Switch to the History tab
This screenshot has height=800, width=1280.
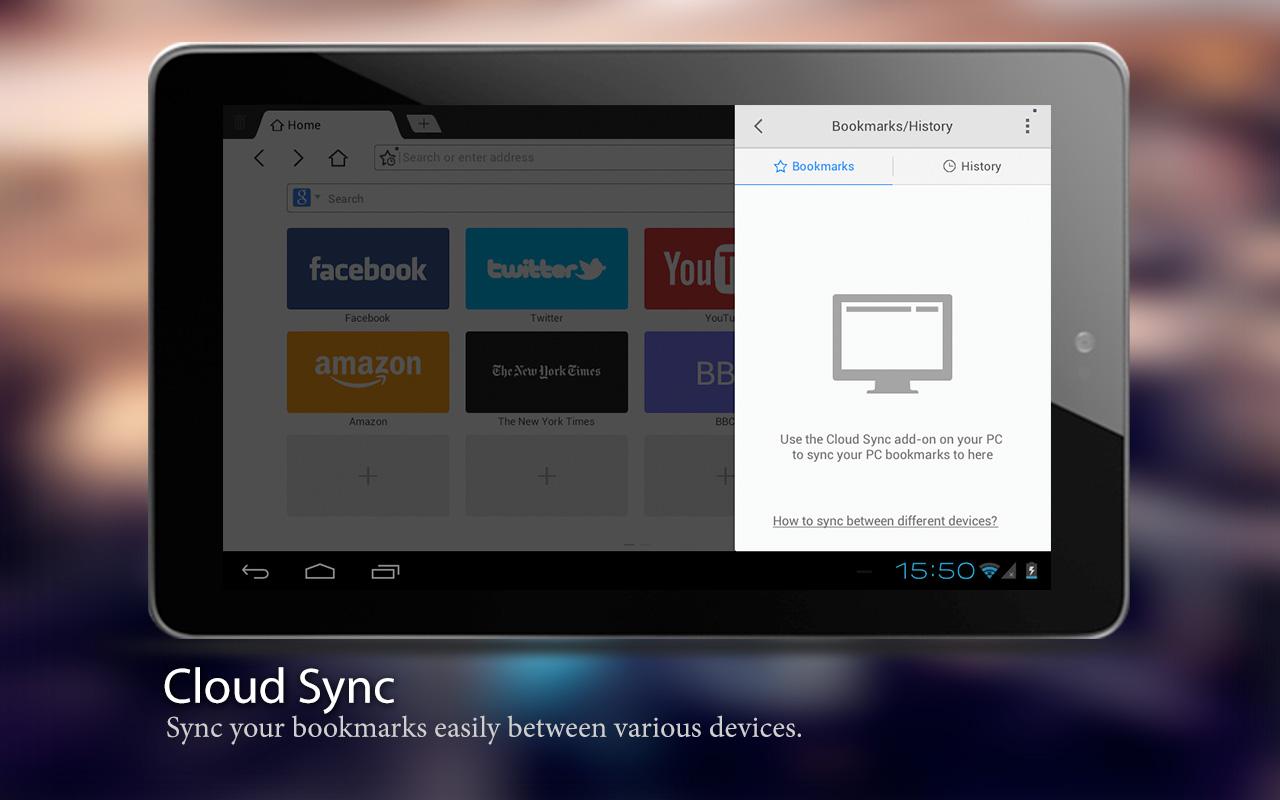(x=972, y=167)
